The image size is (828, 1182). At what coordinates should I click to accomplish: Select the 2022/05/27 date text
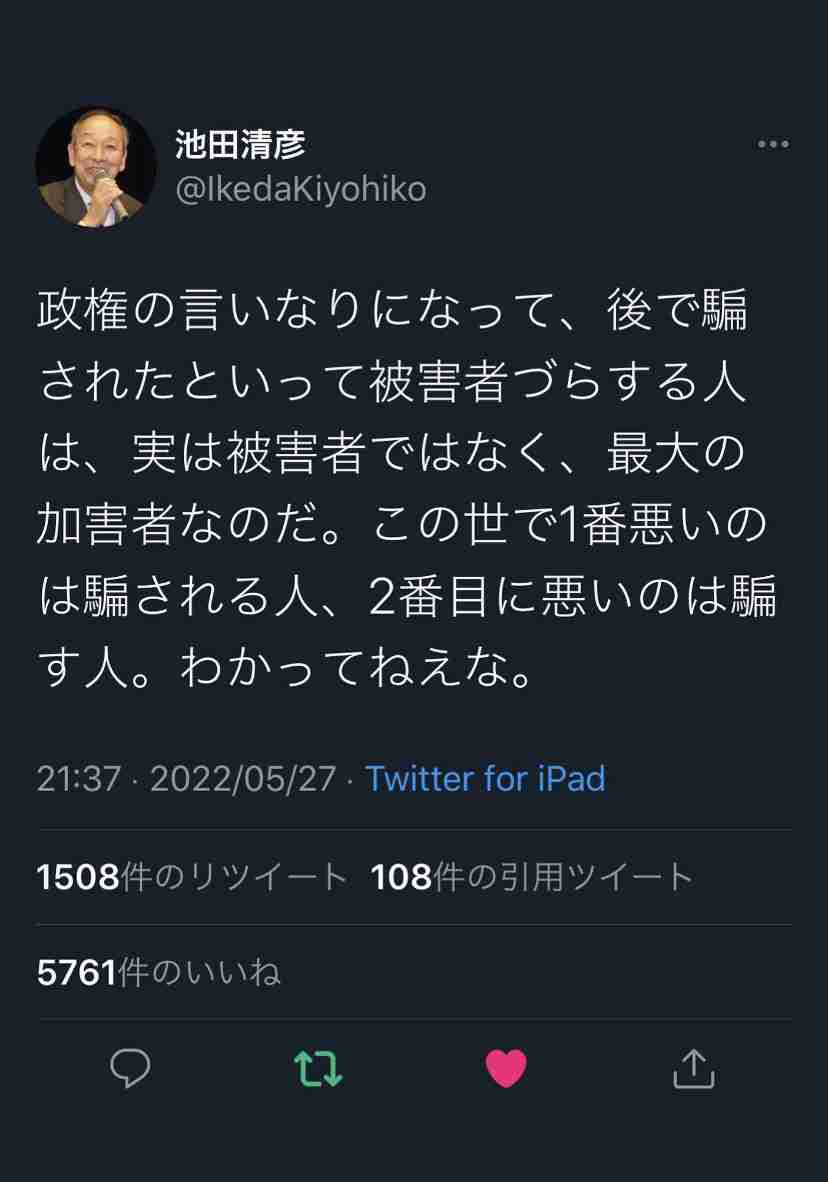click(x=243, y=778)
